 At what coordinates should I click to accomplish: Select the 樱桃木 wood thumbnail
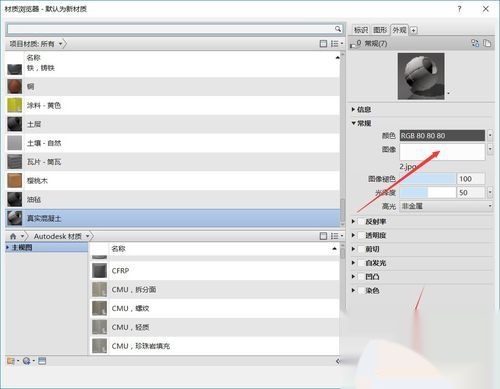pos(15,181)
